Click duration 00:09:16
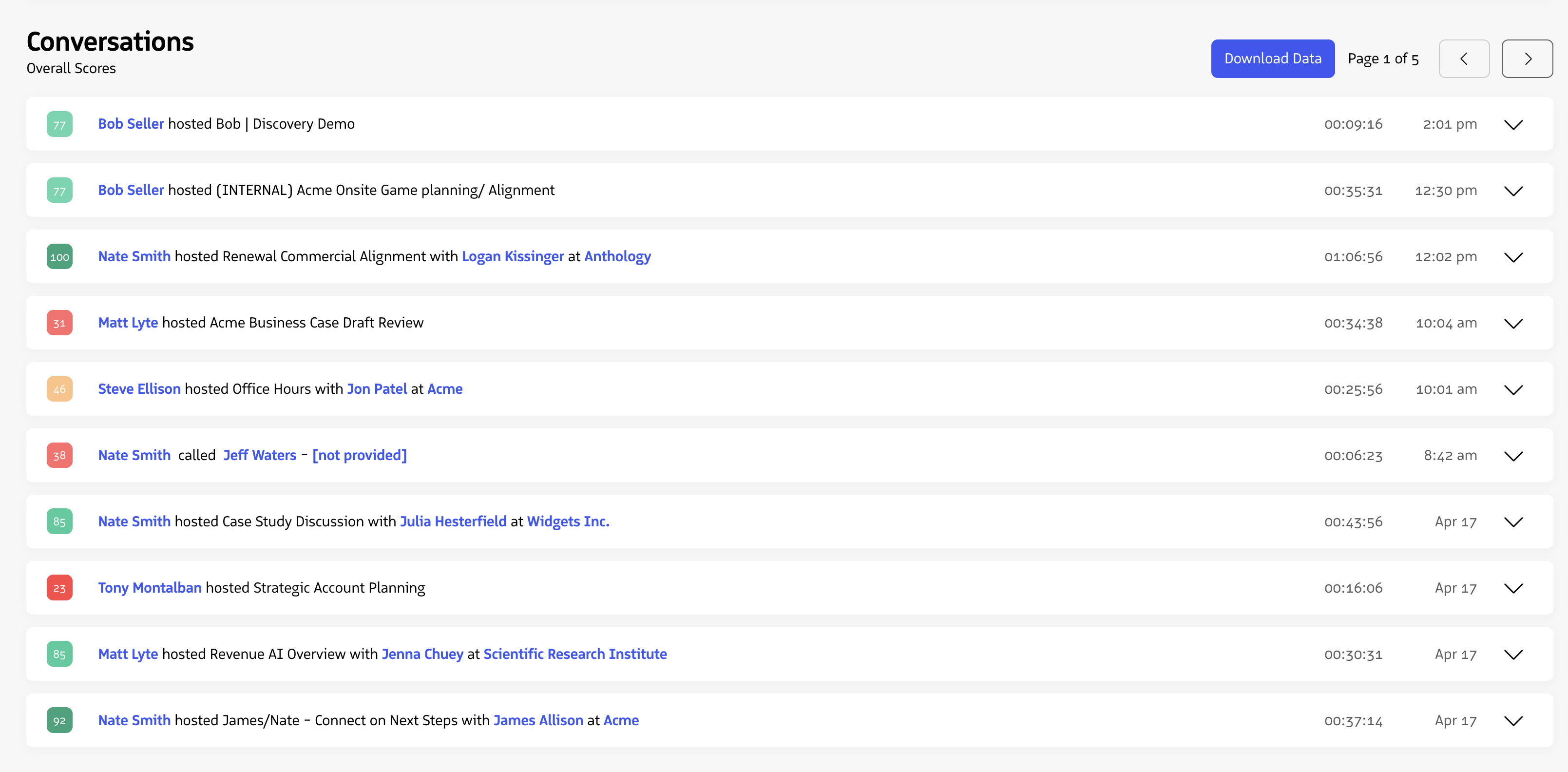 (1353, 124)
